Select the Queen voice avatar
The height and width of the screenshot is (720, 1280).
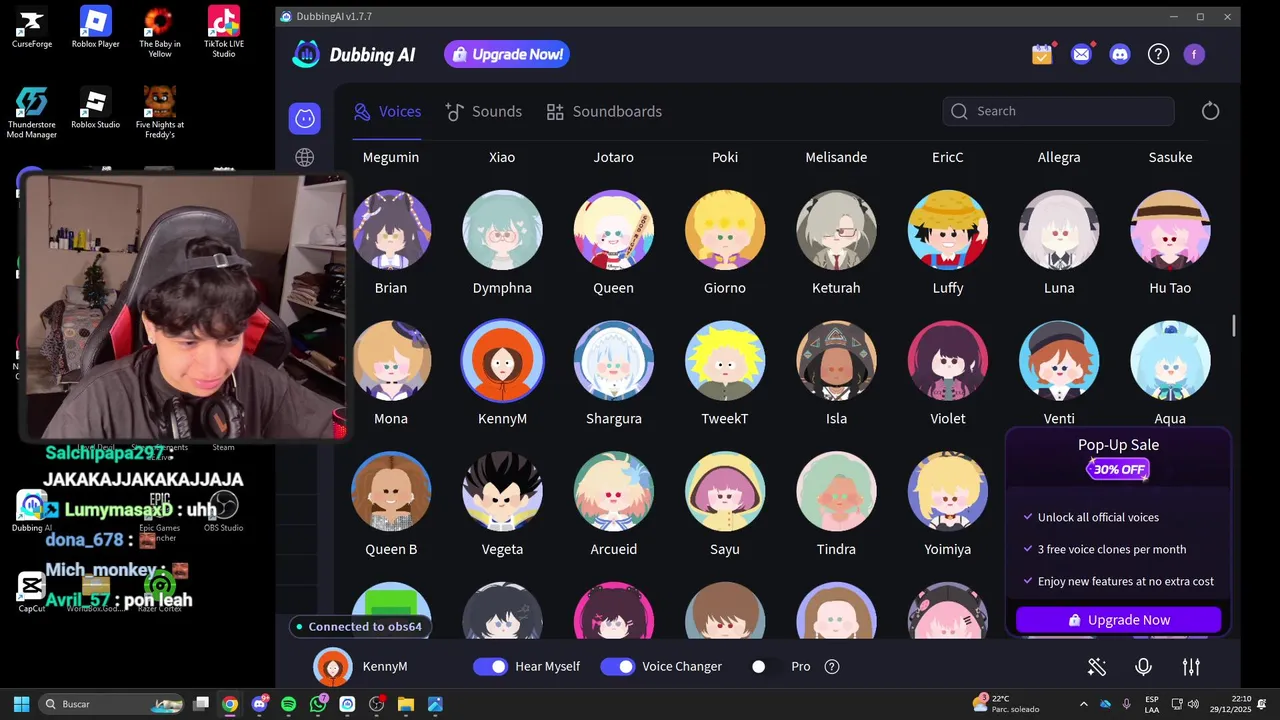614,230
